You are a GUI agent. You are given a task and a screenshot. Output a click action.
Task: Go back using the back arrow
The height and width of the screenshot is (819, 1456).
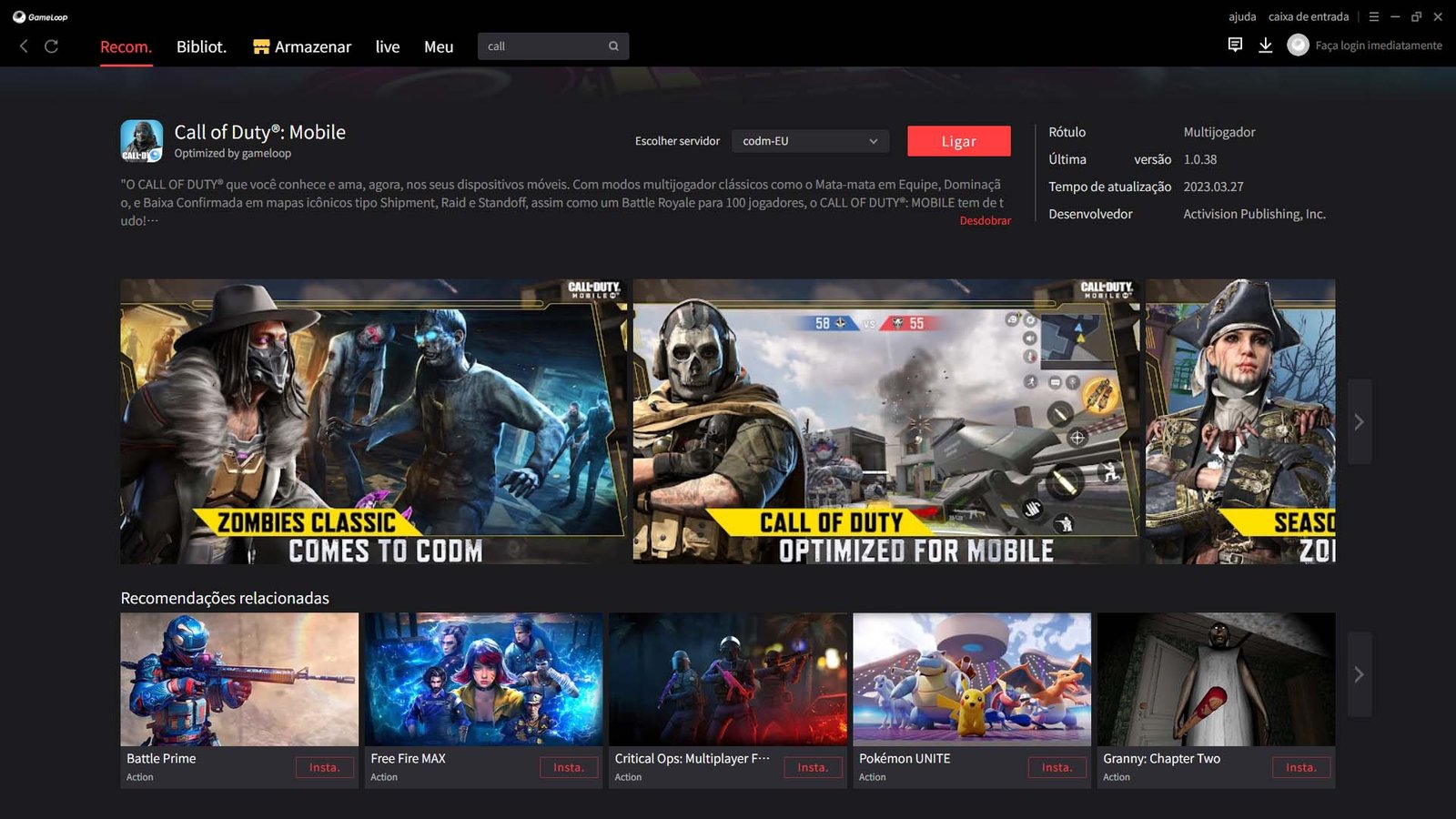click(24, 45)
